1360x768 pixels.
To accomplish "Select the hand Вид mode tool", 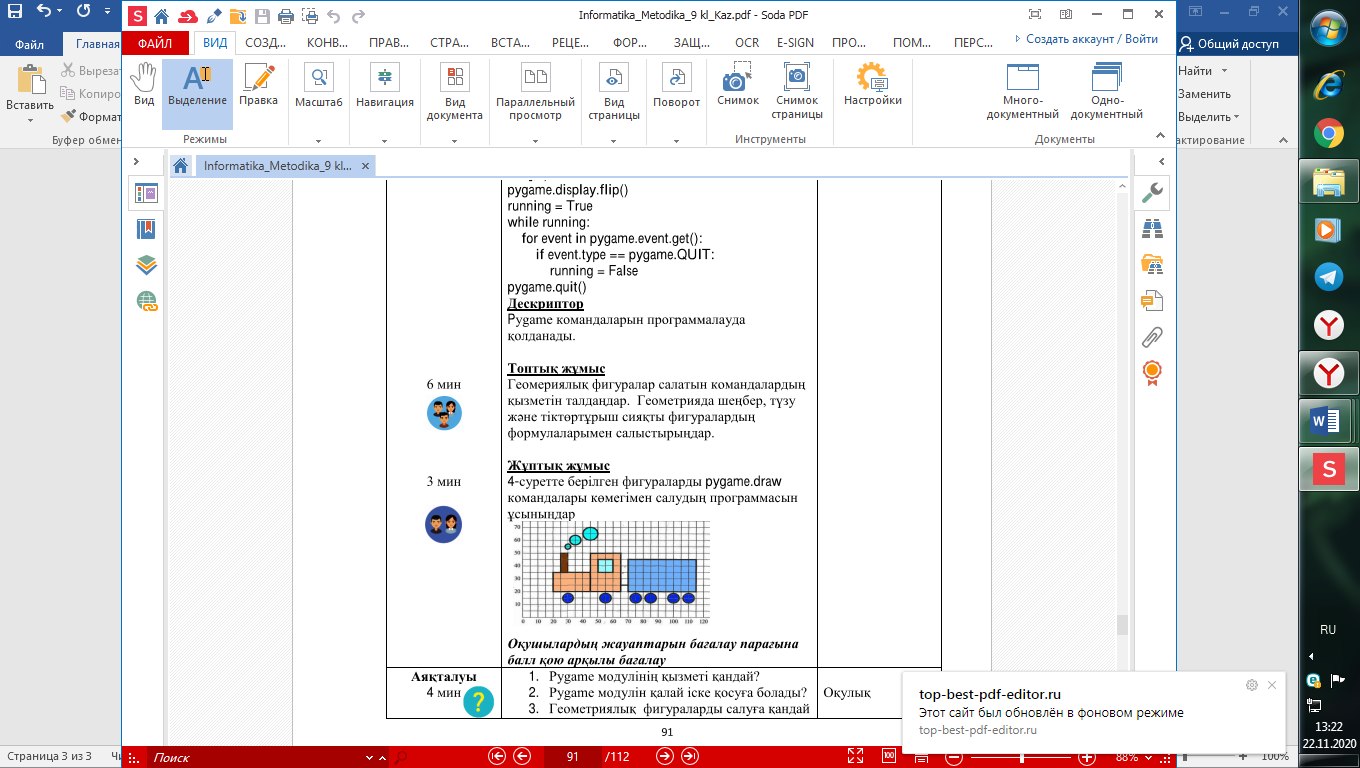I will (144, 86).
